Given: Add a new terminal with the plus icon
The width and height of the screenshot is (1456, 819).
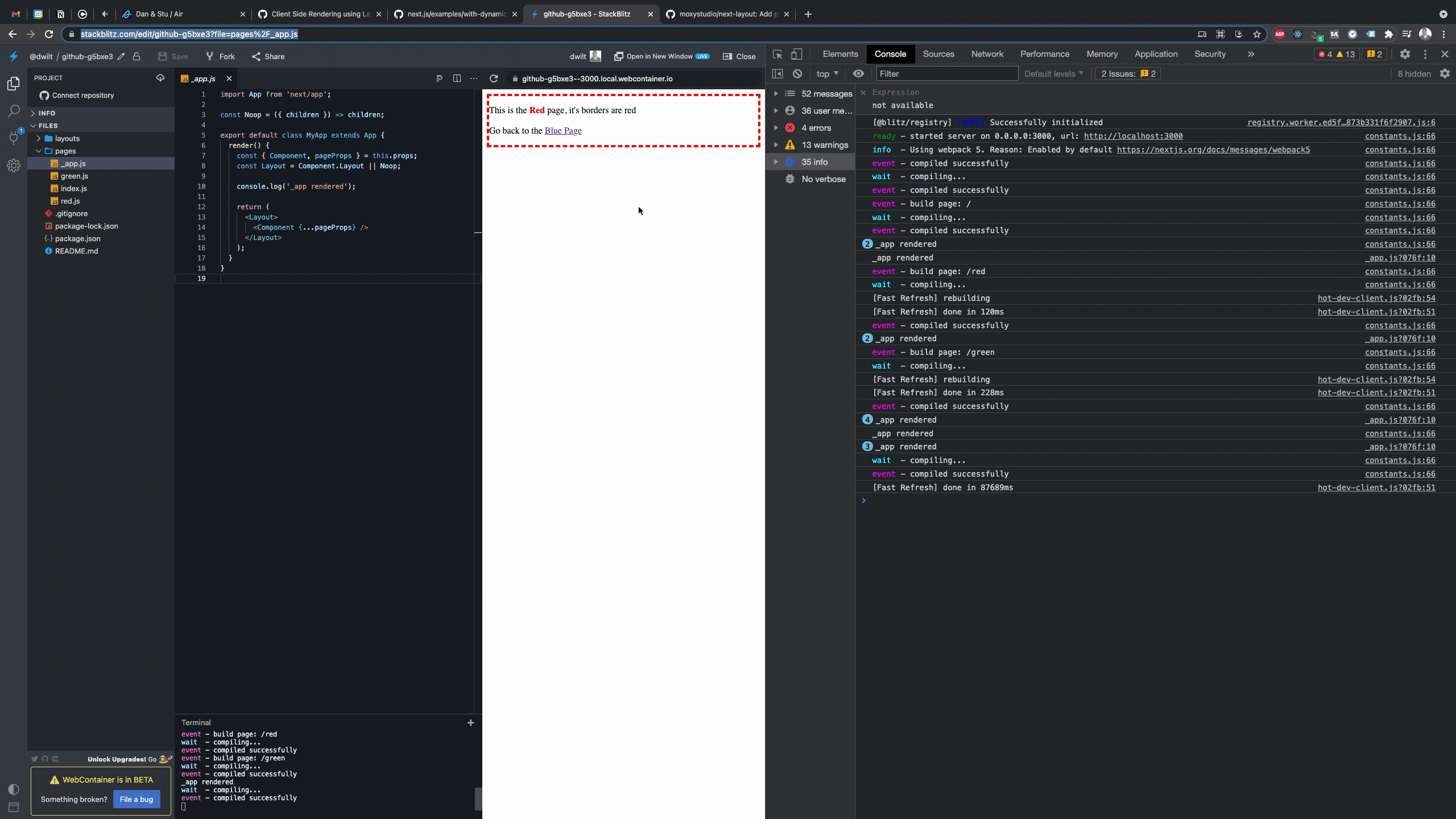Looking at the screenshot, I should coord(470,723).
